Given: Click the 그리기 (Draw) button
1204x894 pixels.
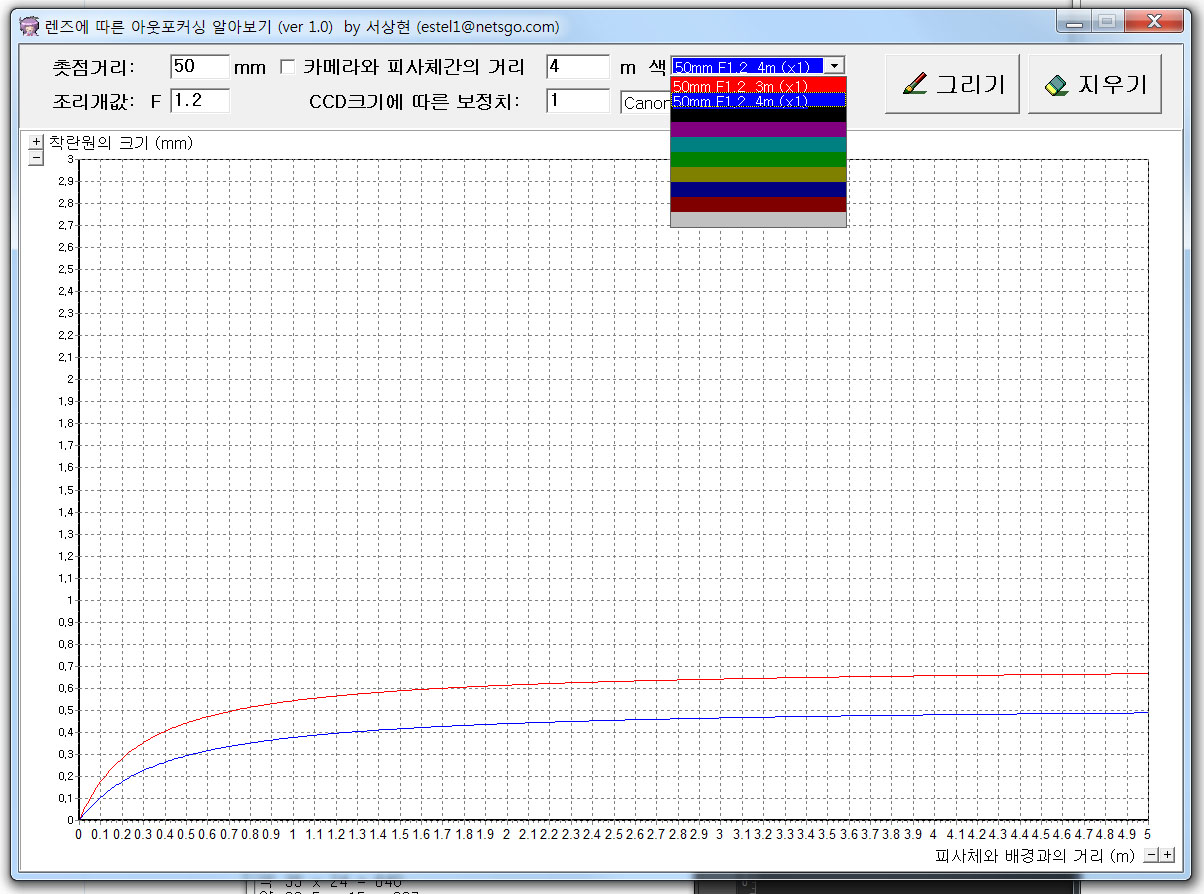Looking at the screenshot, I should pos(952,85).
